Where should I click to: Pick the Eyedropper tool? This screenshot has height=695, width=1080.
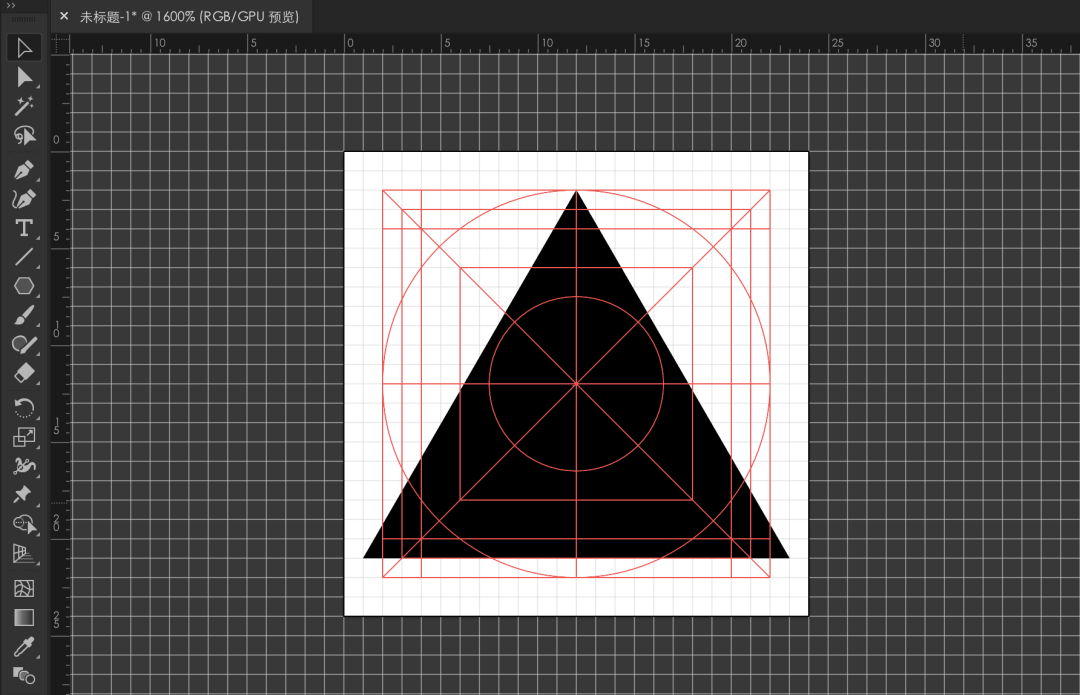coord(23,647)
